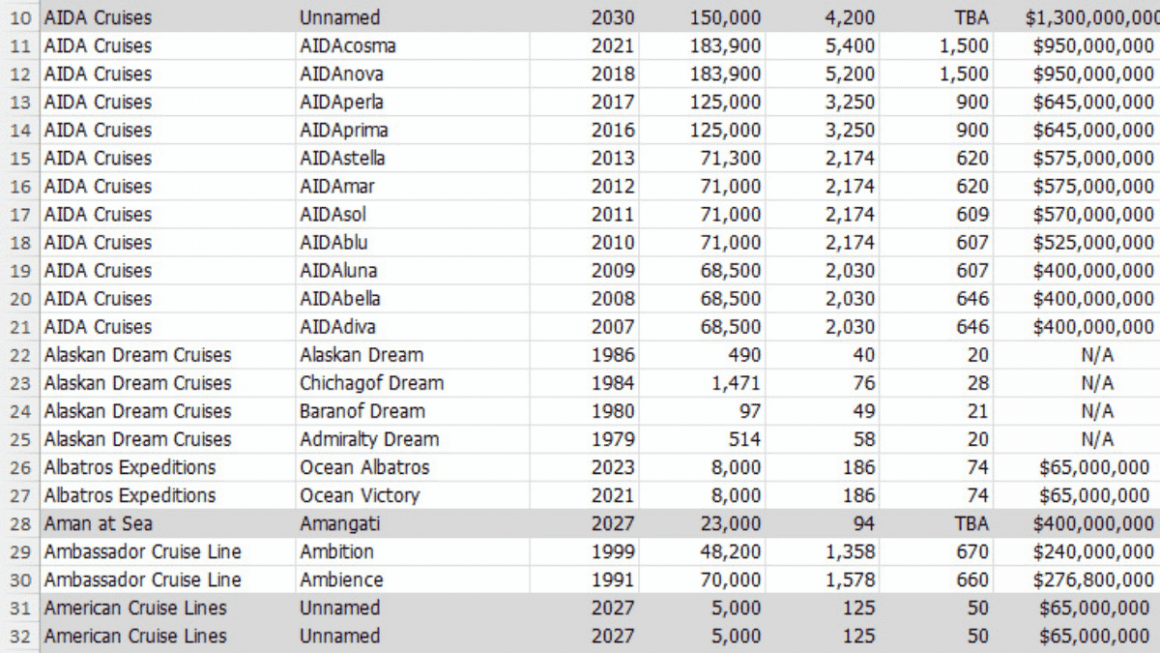Select the Chichagof Dream cell
This screenshot has width=1160, height=653.
click(412, 384)
